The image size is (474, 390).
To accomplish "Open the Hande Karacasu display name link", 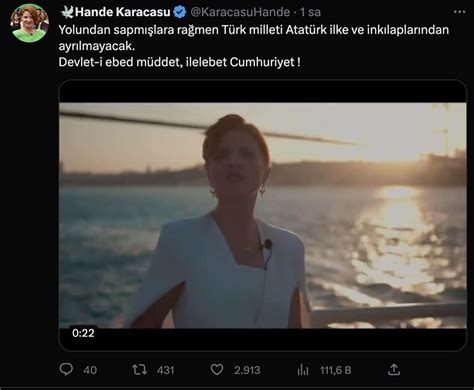I will 123,12.
